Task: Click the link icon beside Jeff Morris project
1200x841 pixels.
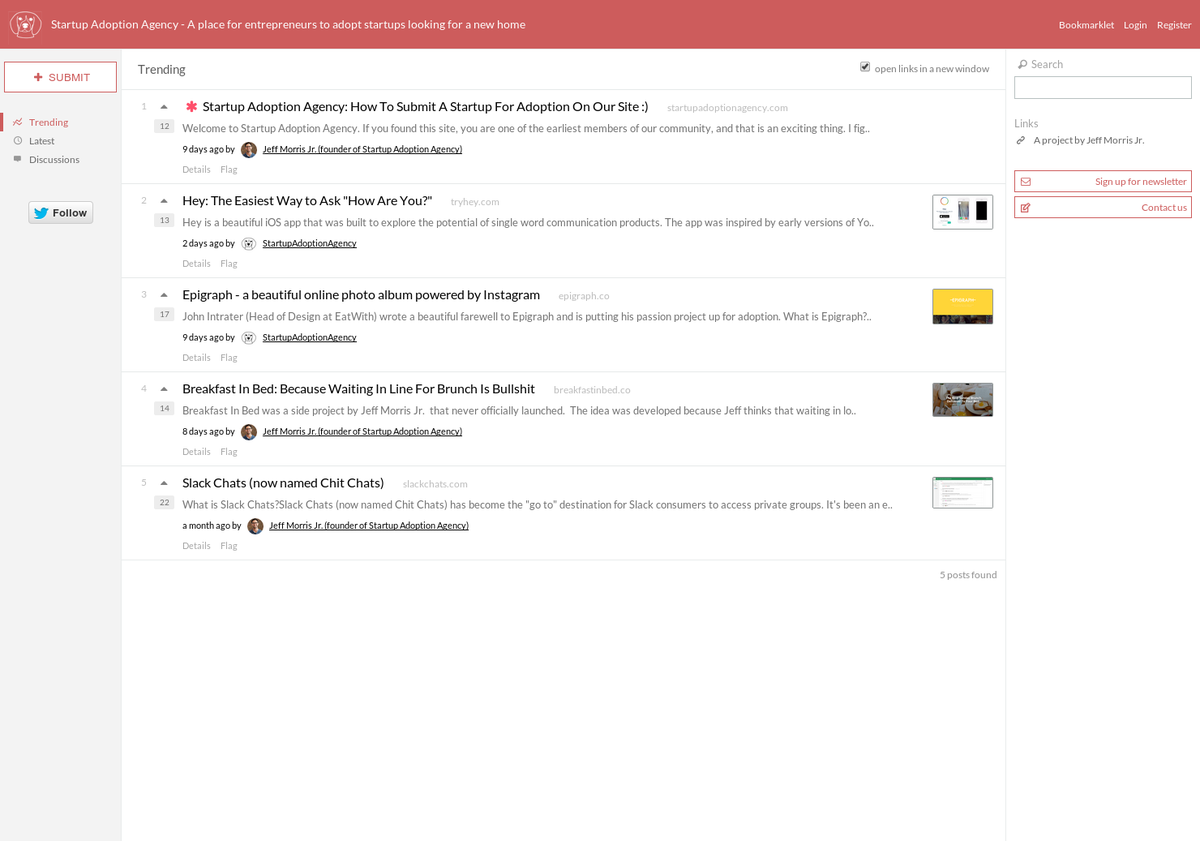Action: pyautogui.click(x=1021, y=140)
